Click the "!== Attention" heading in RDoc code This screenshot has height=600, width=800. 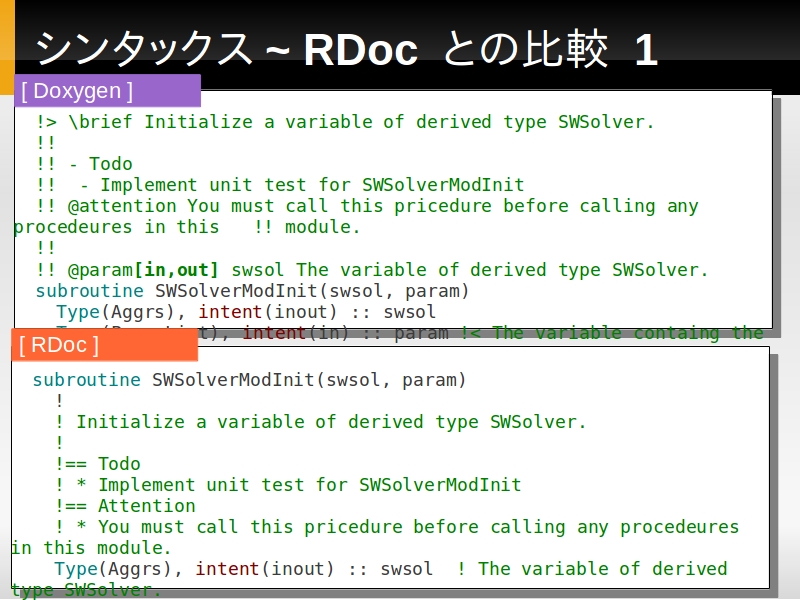click(x=125, y=506)
